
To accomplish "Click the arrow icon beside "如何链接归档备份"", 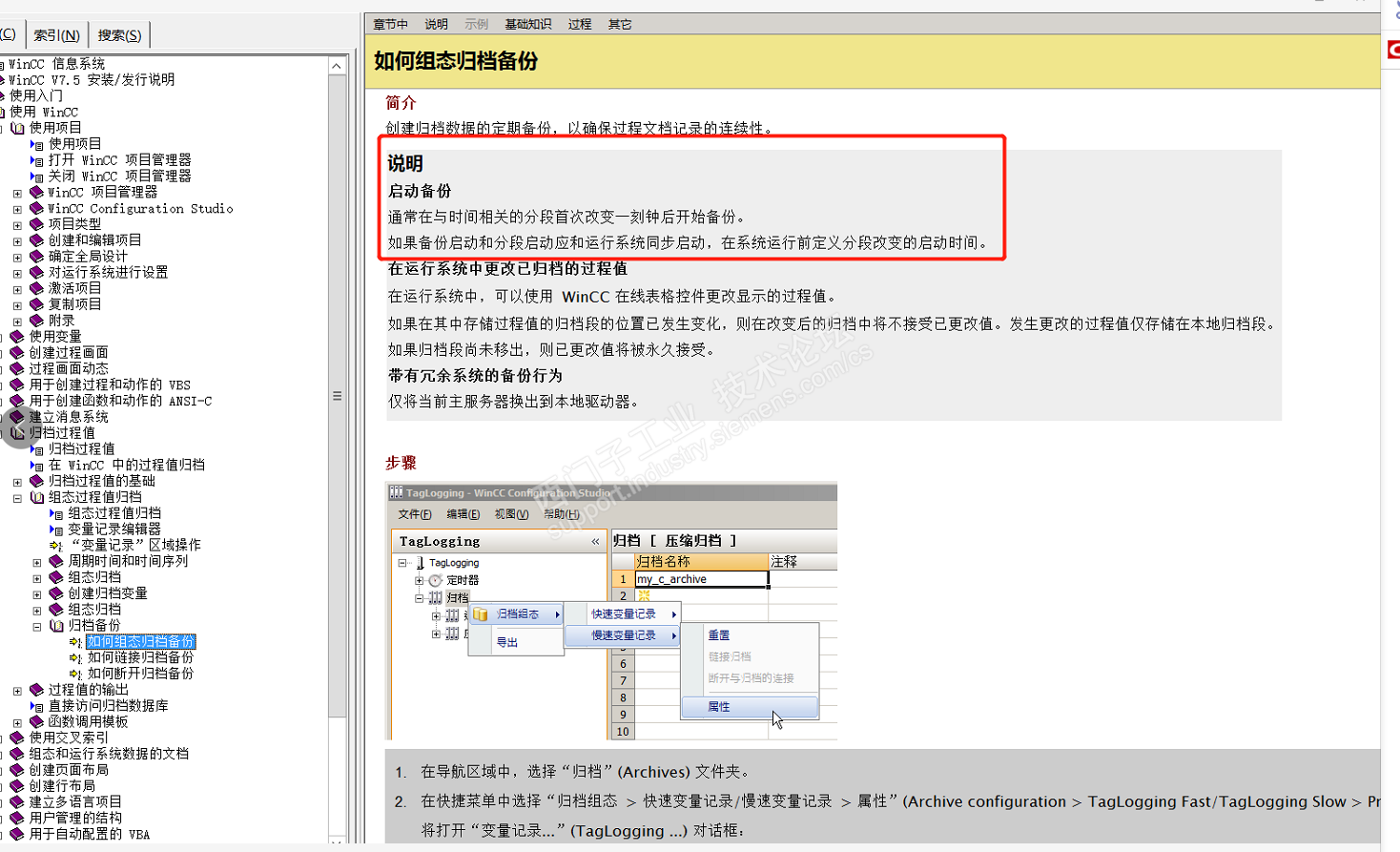I will pyautogui.click(x=75, y=658).
